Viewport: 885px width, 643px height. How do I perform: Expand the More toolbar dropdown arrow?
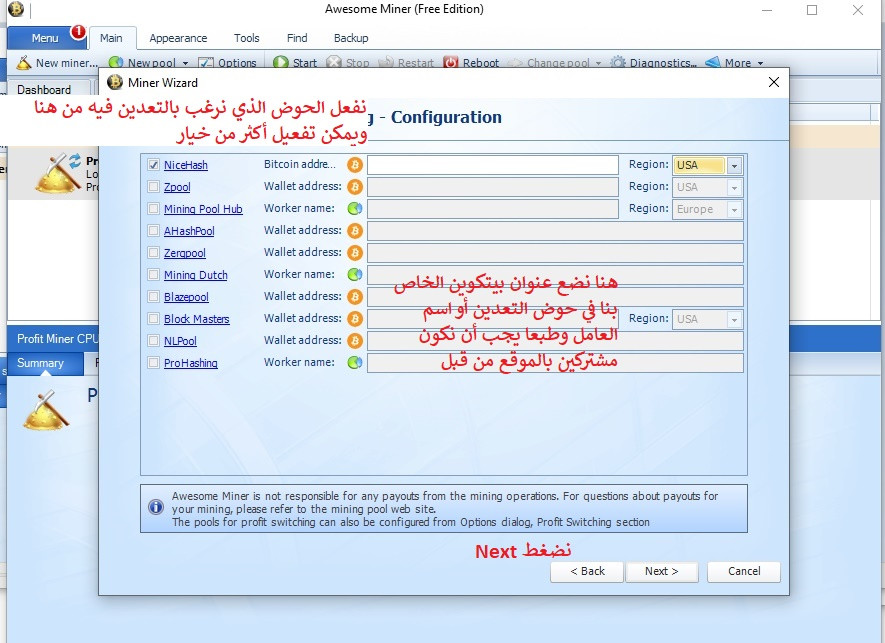pos(760,63)
